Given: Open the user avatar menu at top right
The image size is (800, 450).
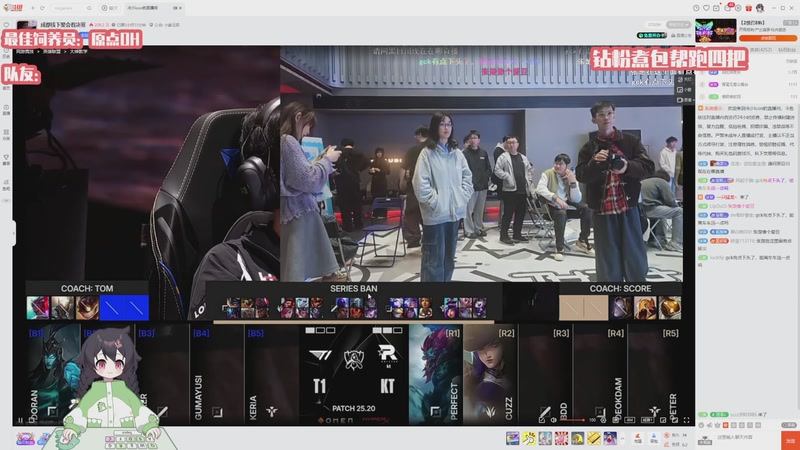Looking at the screenshot, I should 760,8.
